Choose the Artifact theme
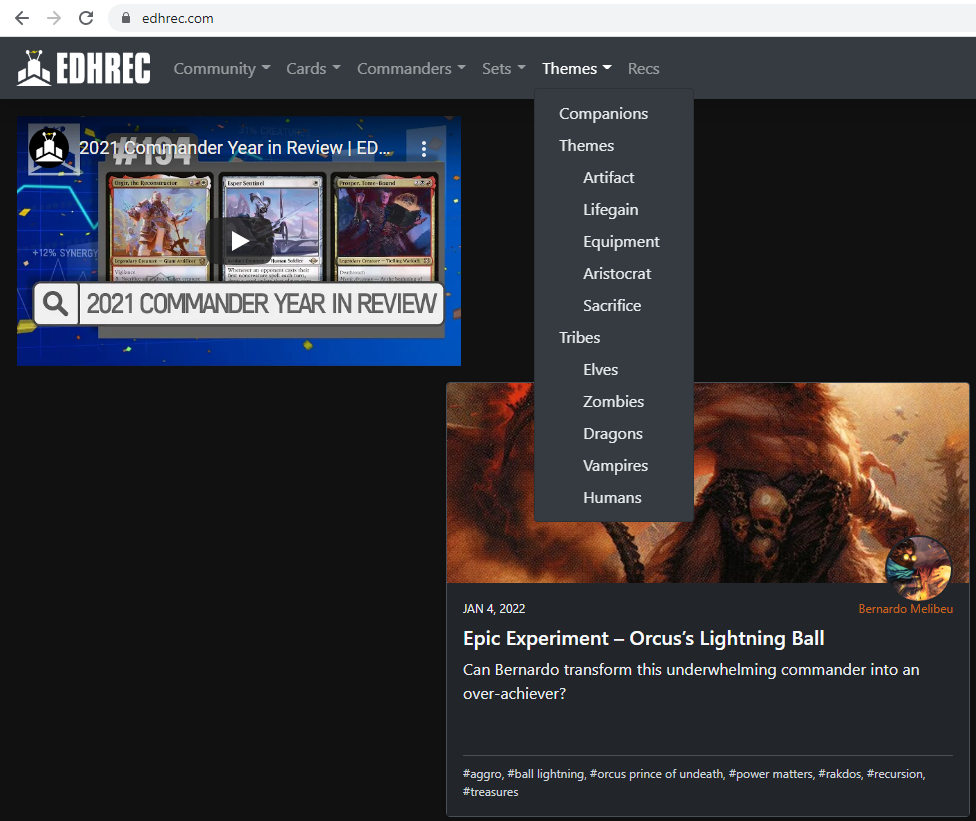976x821 pixels. [x=608, y=177]
